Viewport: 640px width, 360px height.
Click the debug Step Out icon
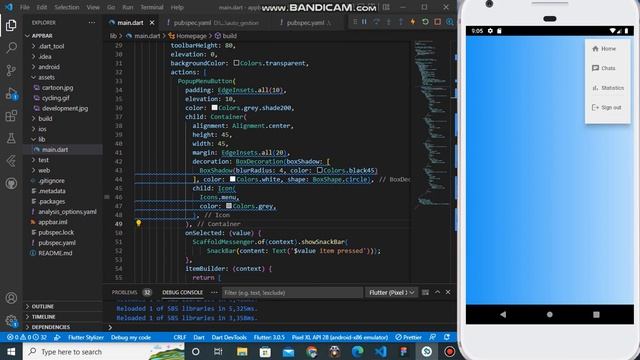click(400, 22)
